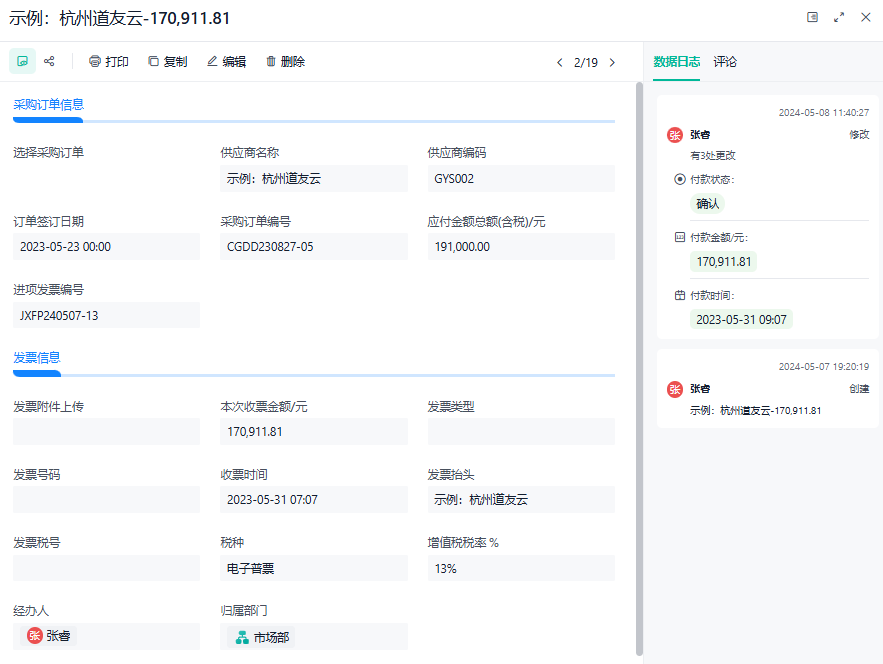
Task: Click the 供应商名称 field value
Action: 314,179
